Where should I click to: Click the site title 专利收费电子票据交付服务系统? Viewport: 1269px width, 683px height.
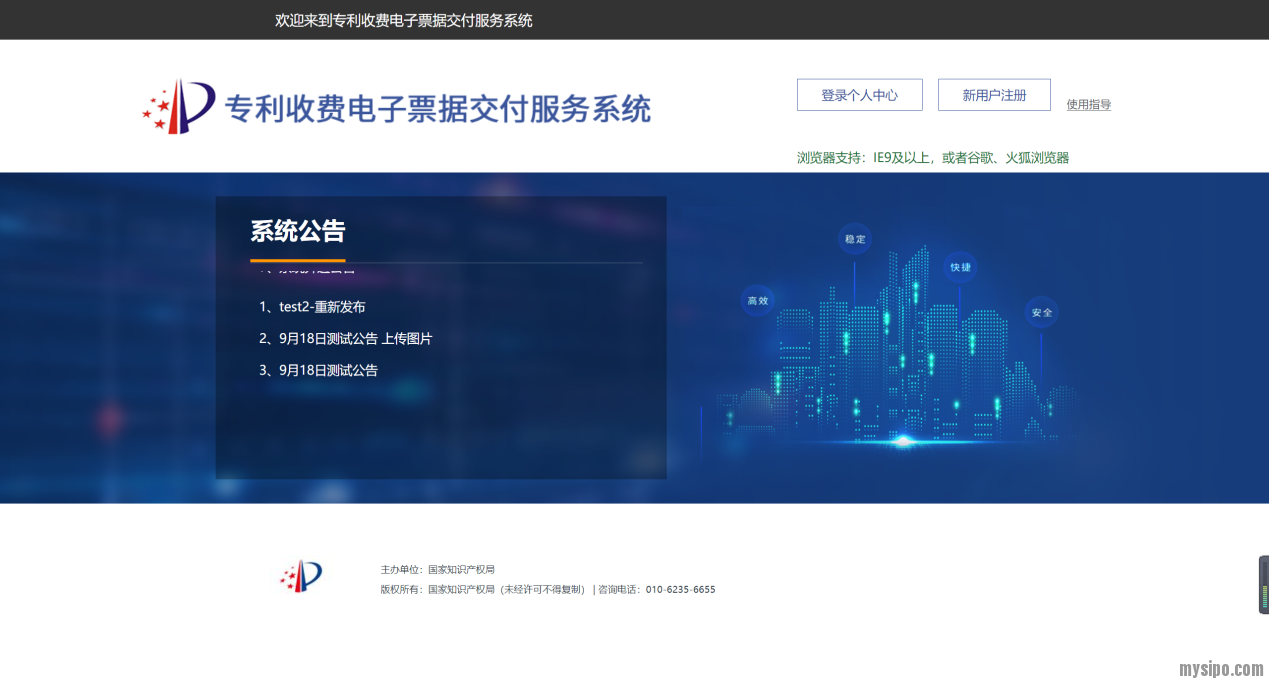pos(438,108)
